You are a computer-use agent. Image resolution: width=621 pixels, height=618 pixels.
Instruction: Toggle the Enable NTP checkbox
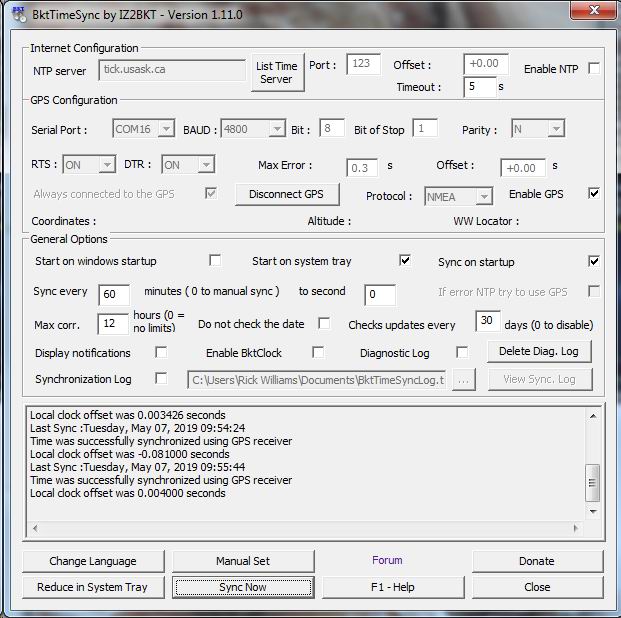point(594,69)
